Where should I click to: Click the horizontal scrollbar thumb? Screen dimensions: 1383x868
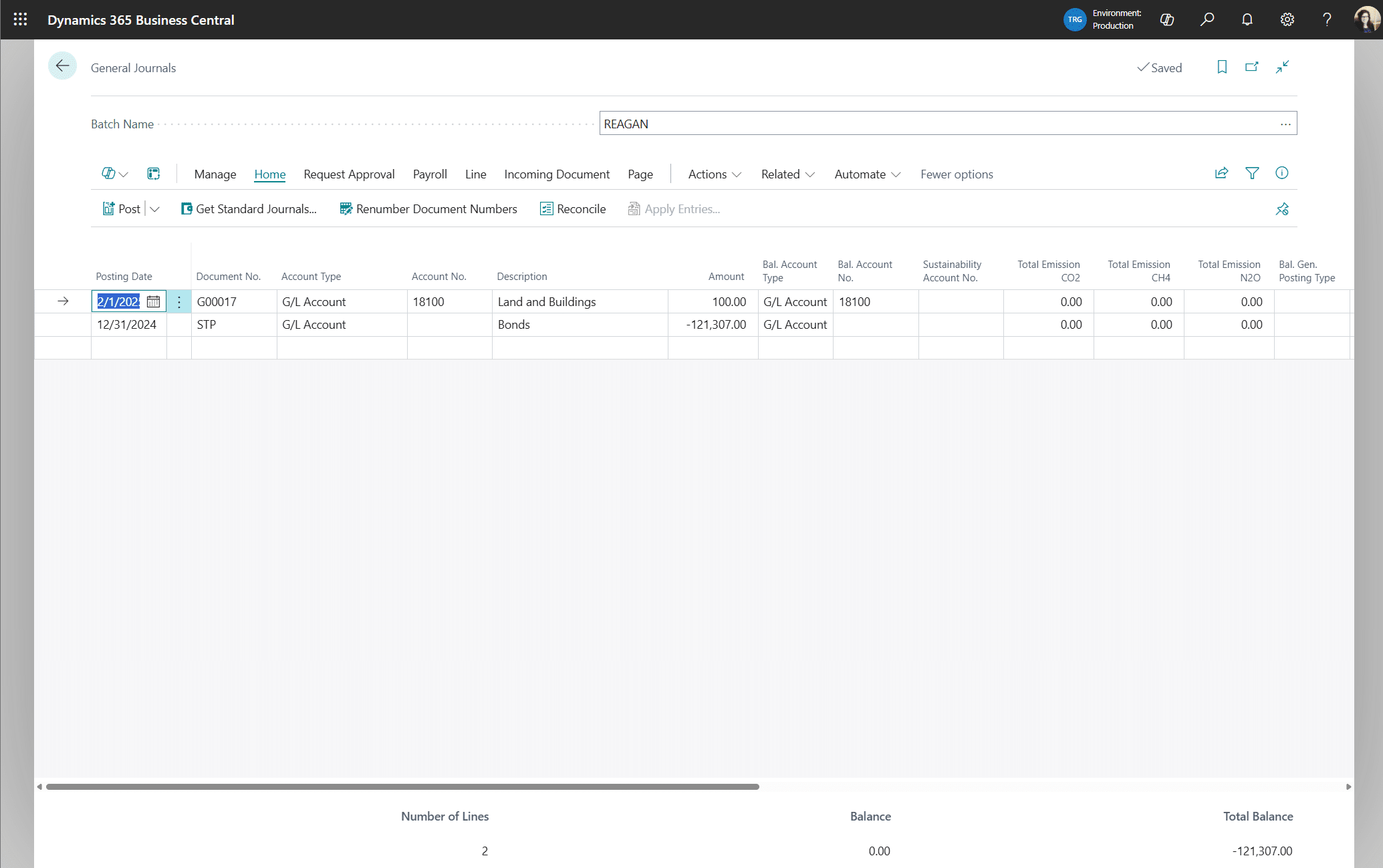401,786
